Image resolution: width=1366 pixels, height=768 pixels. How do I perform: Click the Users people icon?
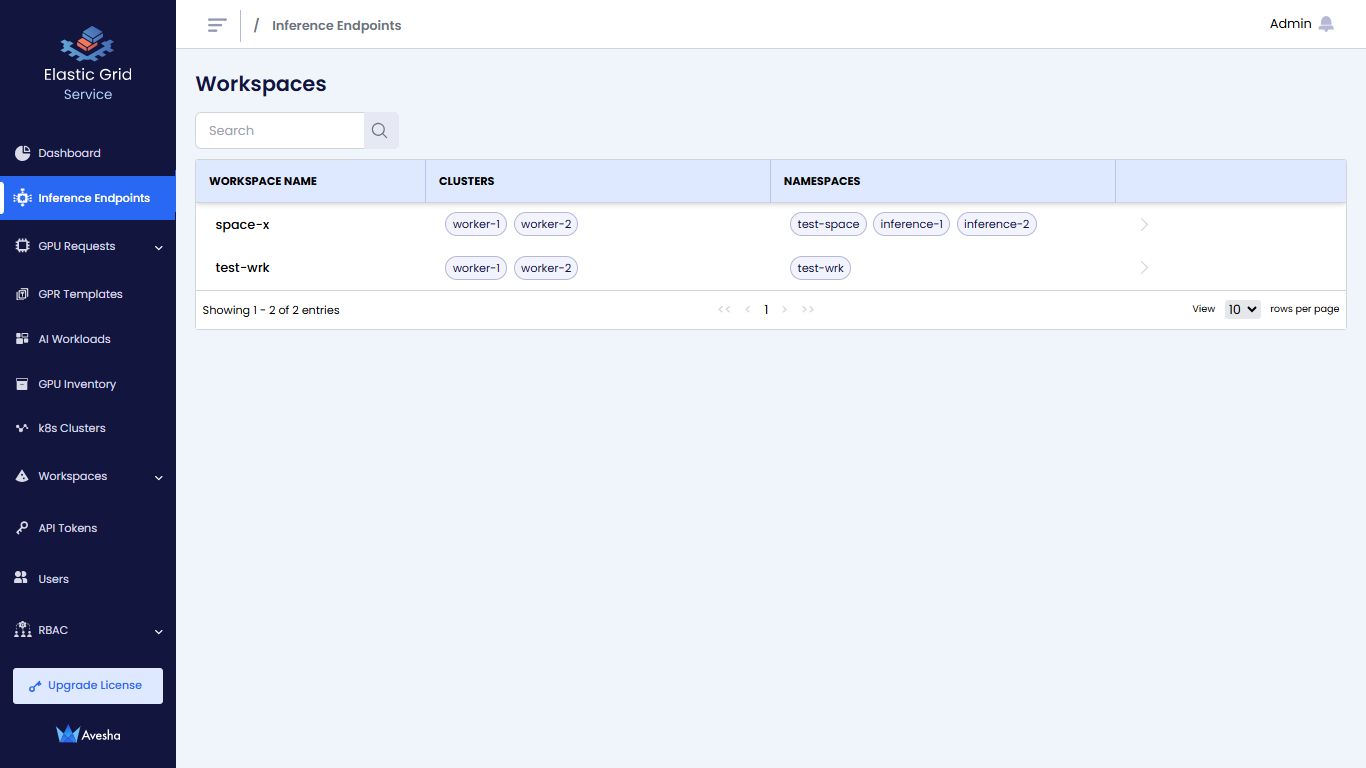click(x=21, y=579)
